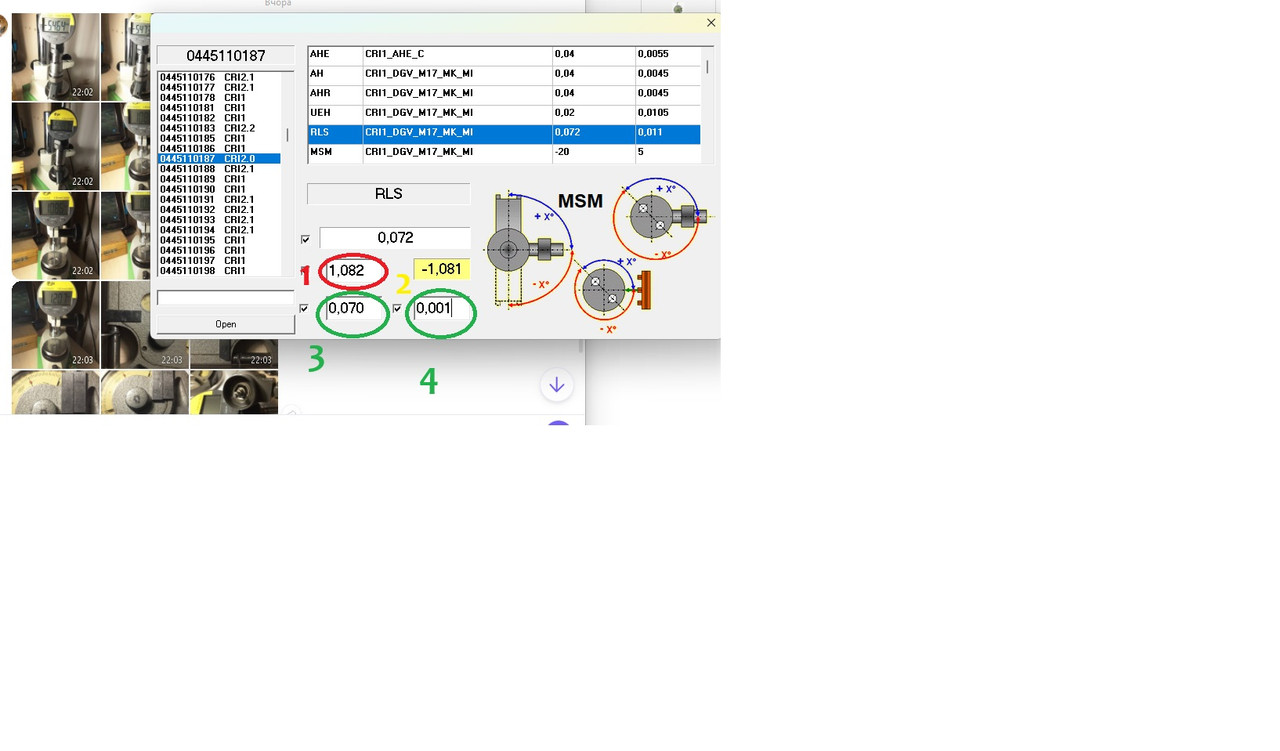The height and width of the screenshot is (751, 1280).
Task: Select the highlighted RLS parameter row
Action: coord(504,133)
